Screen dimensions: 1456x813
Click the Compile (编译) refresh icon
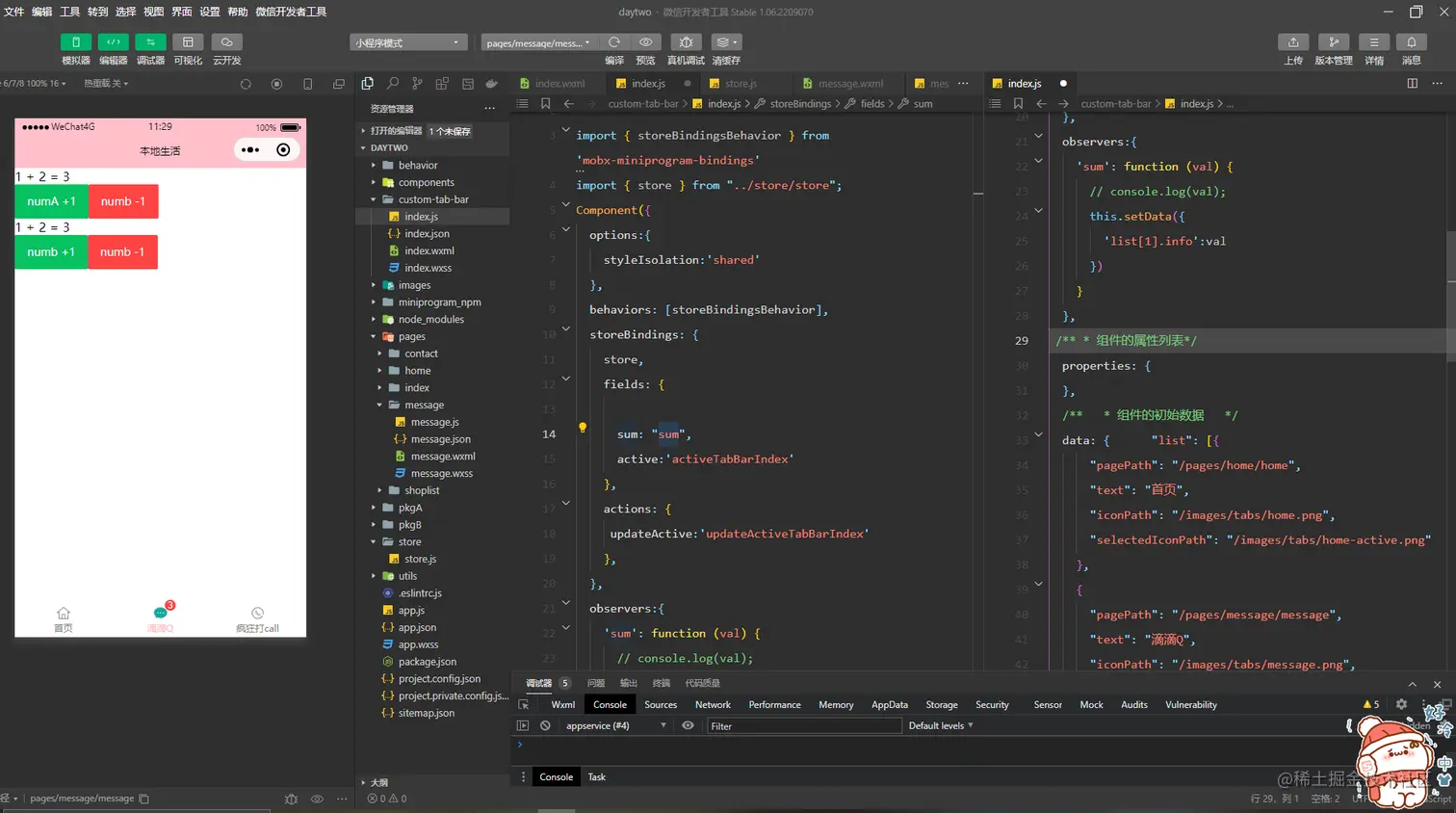pos(613,42)
